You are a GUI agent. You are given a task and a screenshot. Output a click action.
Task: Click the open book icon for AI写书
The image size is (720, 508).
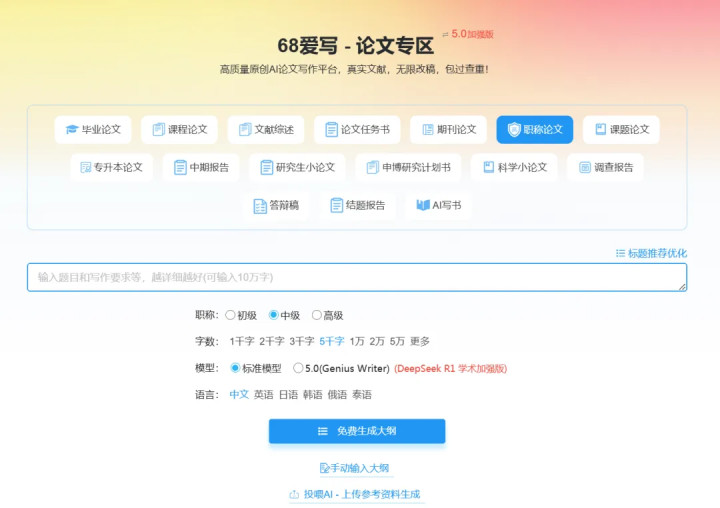tap(423, 205)
